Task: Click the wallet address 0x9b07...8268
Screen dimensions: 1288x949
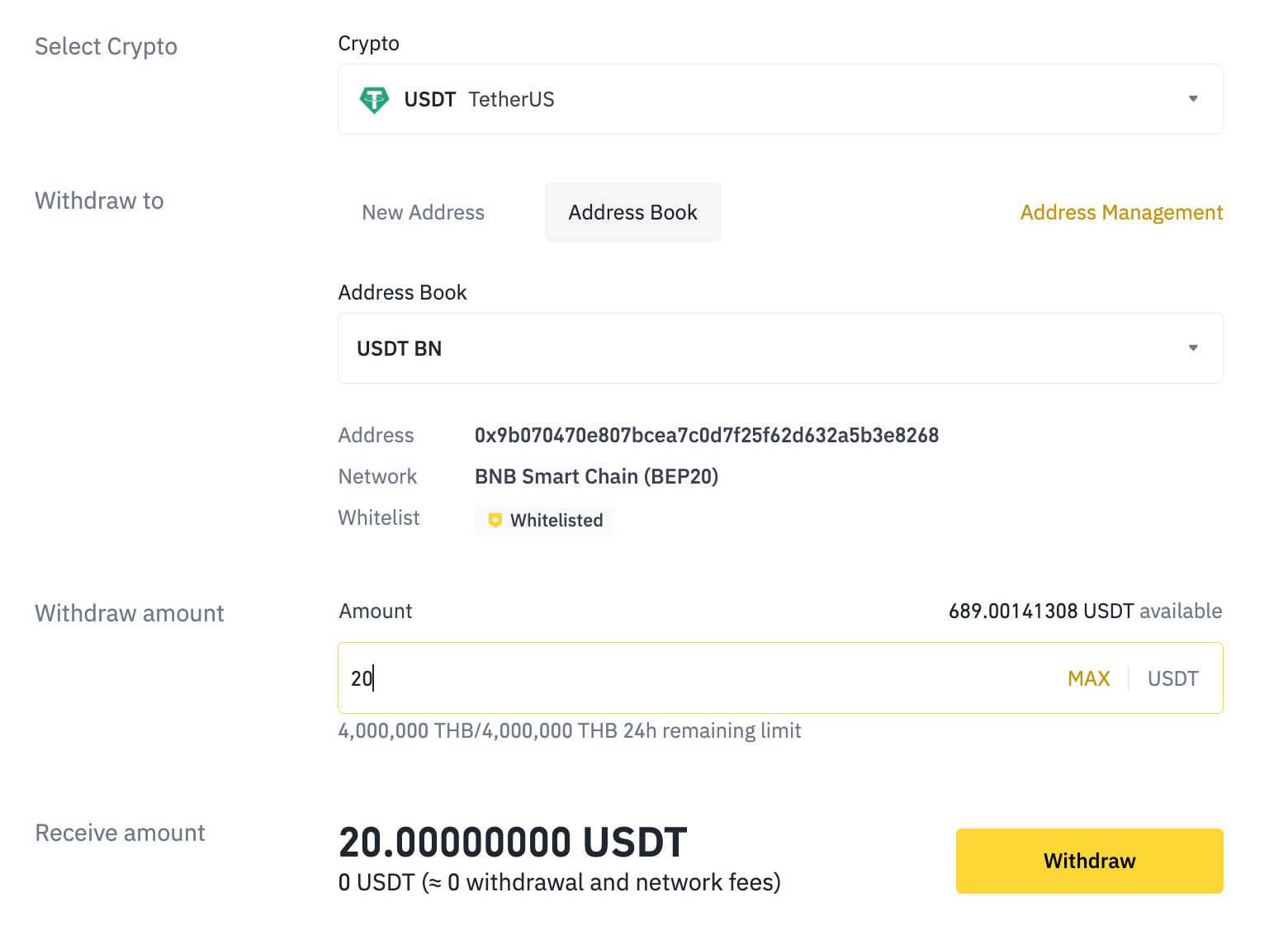Action: 707,435
